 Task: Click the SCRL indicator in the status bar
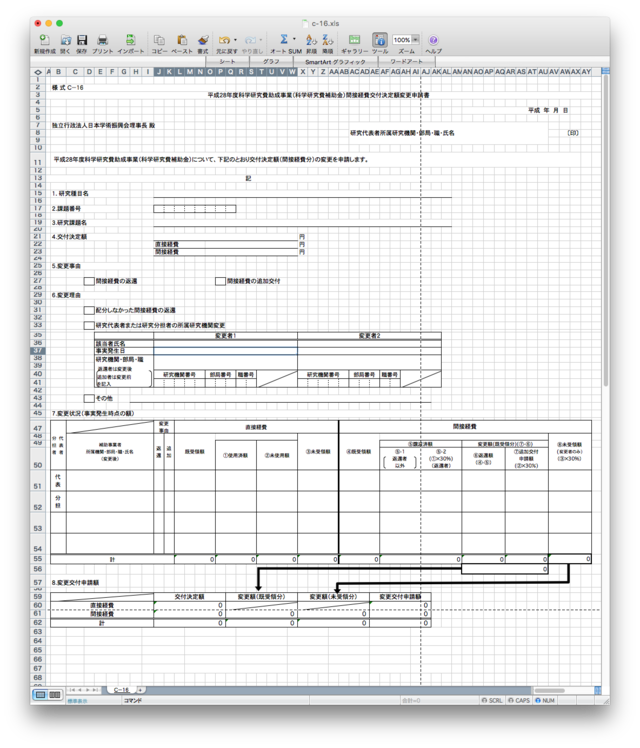pos(492,700)
